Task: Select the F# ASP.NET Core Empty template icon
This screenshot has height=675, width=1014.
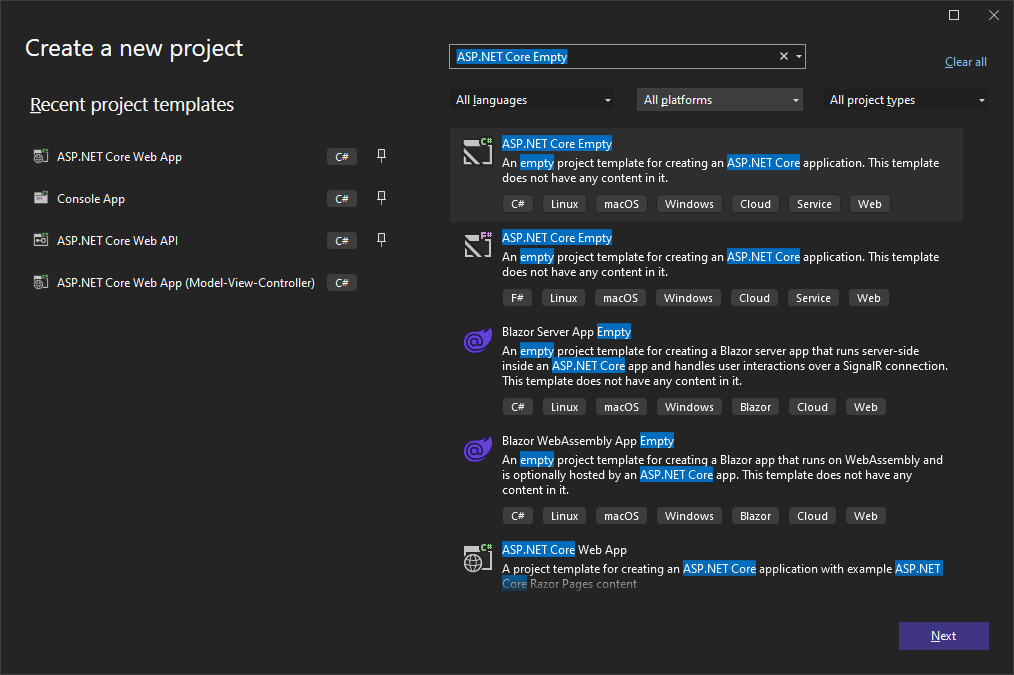Action: (x=478, y=244)
